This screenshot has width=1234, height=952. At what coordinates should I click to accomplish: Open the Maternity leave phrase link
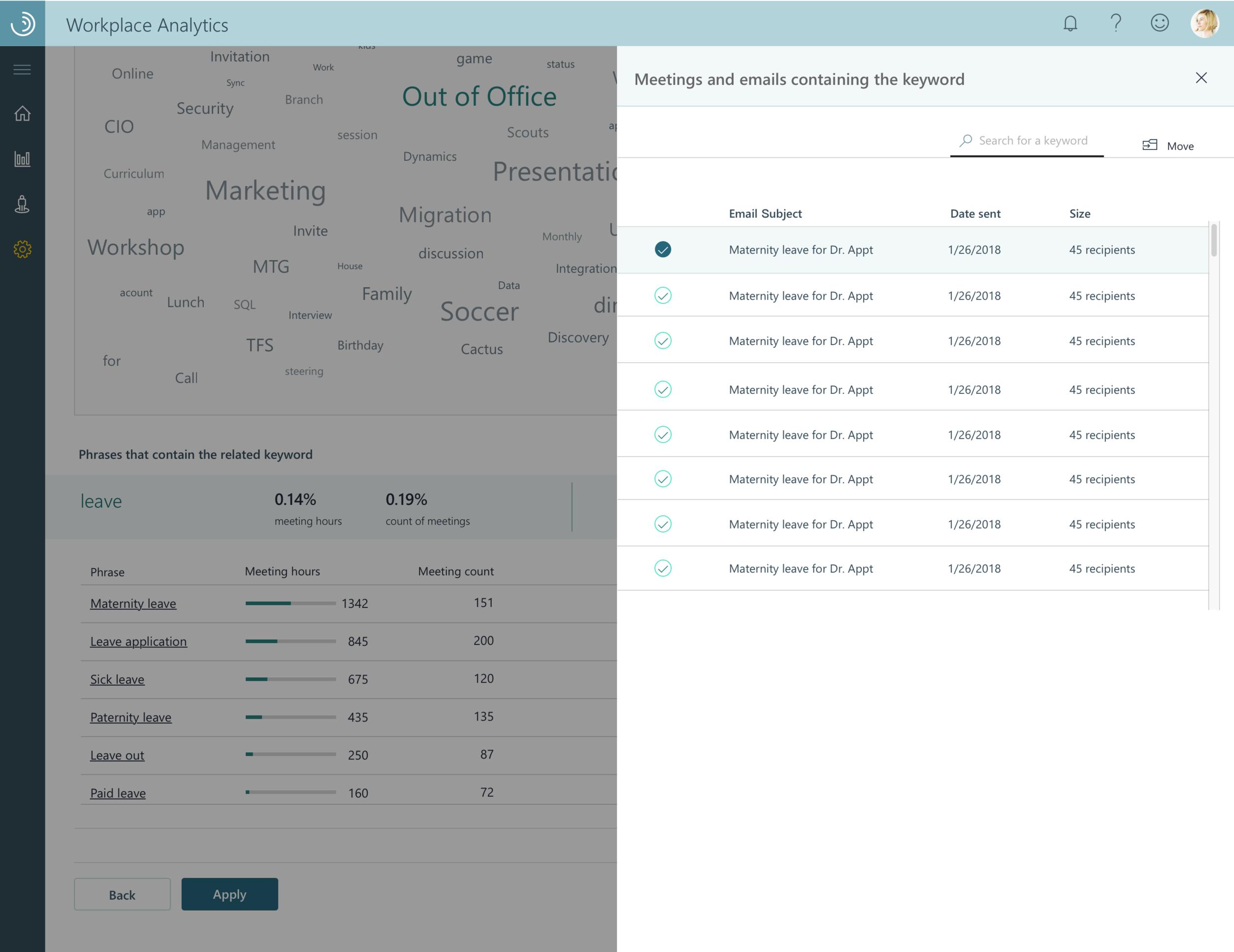(x=133, y=603)
